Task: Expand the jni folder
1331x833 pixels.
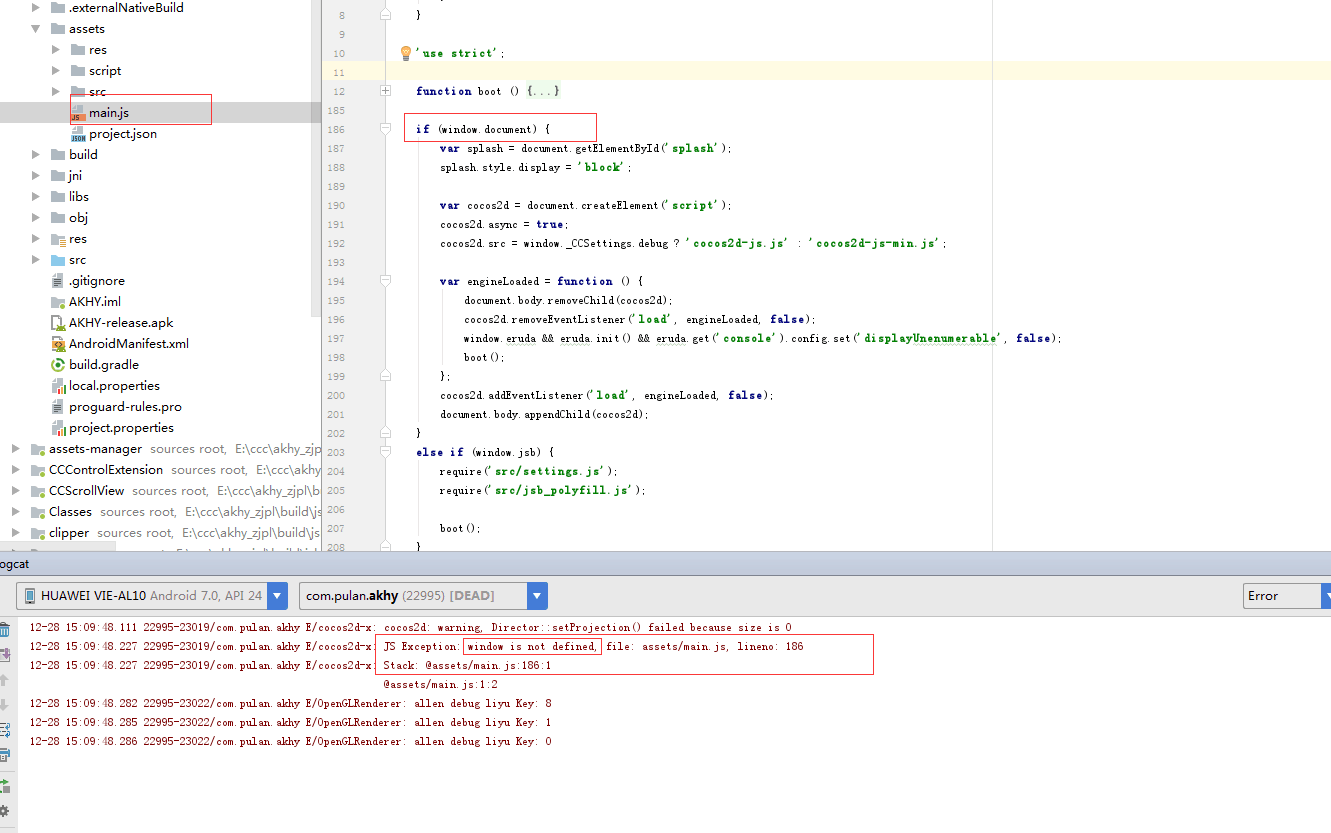Action: (36, 176)
